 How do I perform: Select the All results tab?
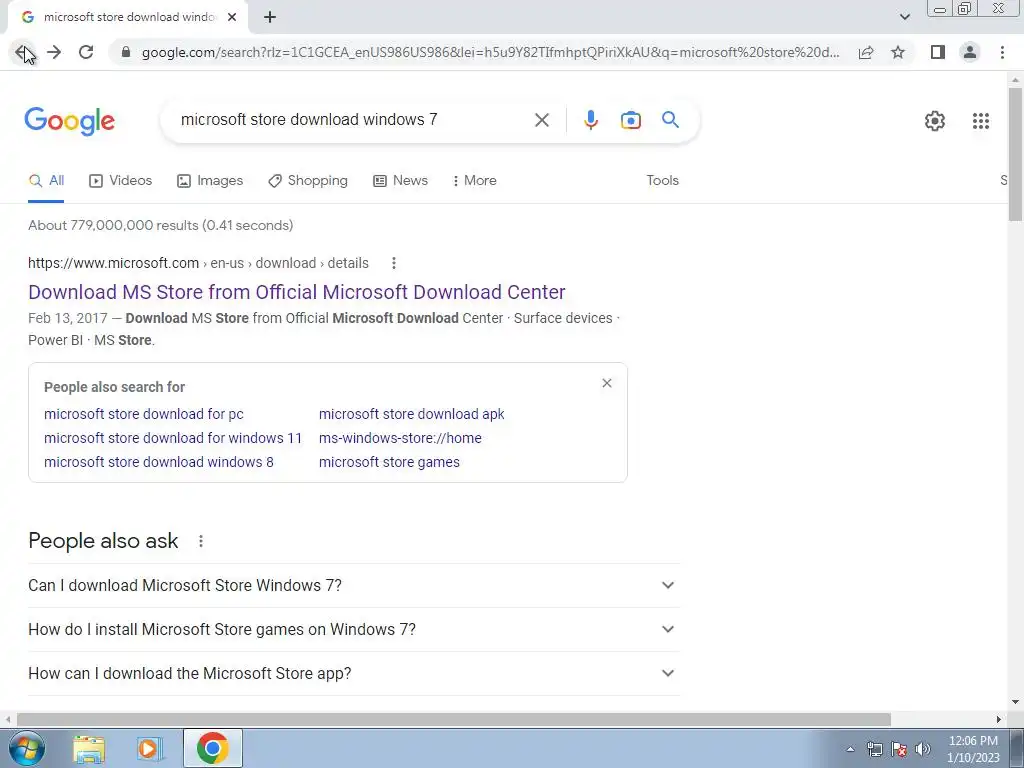click(x=46, y=181)
